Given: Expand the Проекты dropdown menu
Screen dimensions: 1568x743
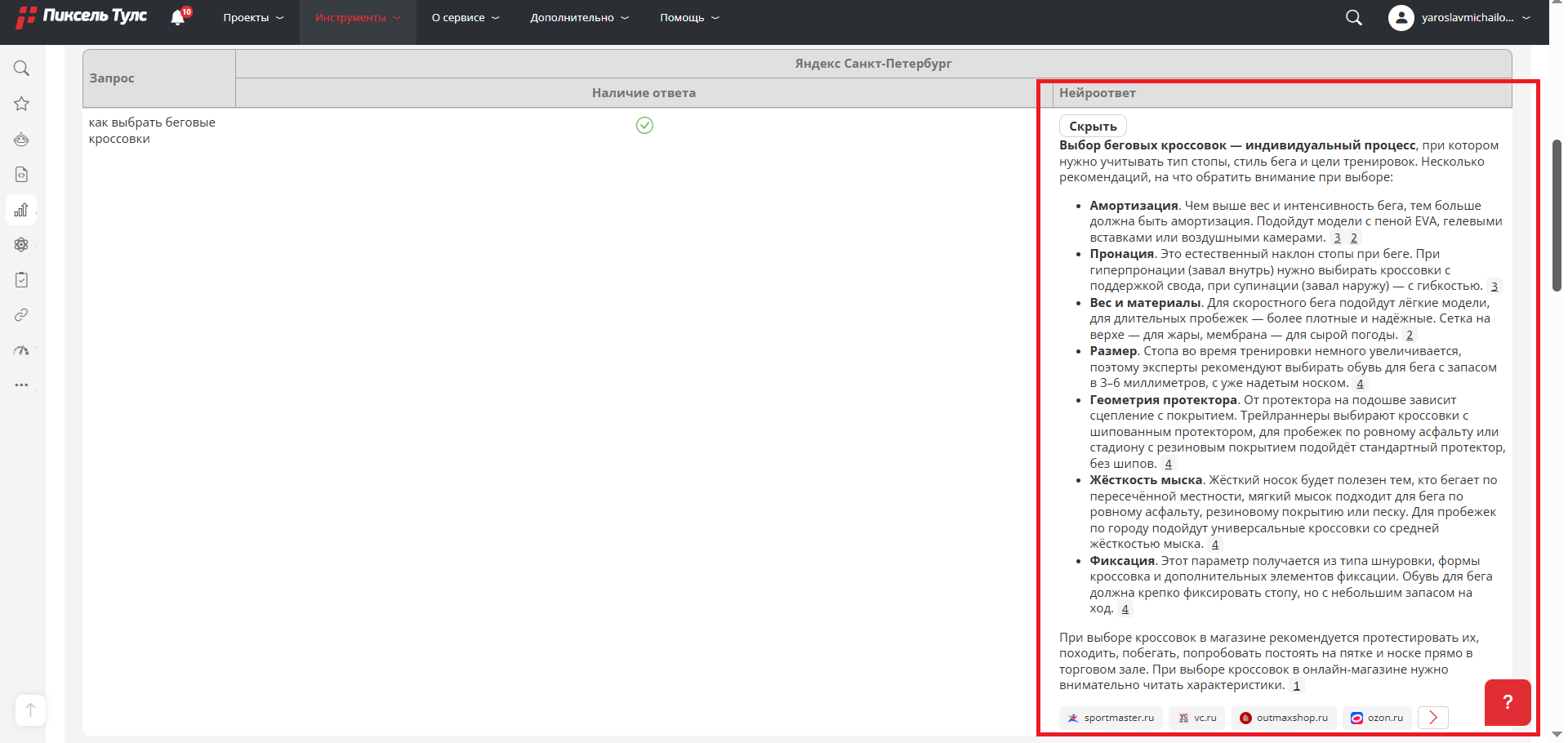Looking at the screenshot, I should [253, 18].
